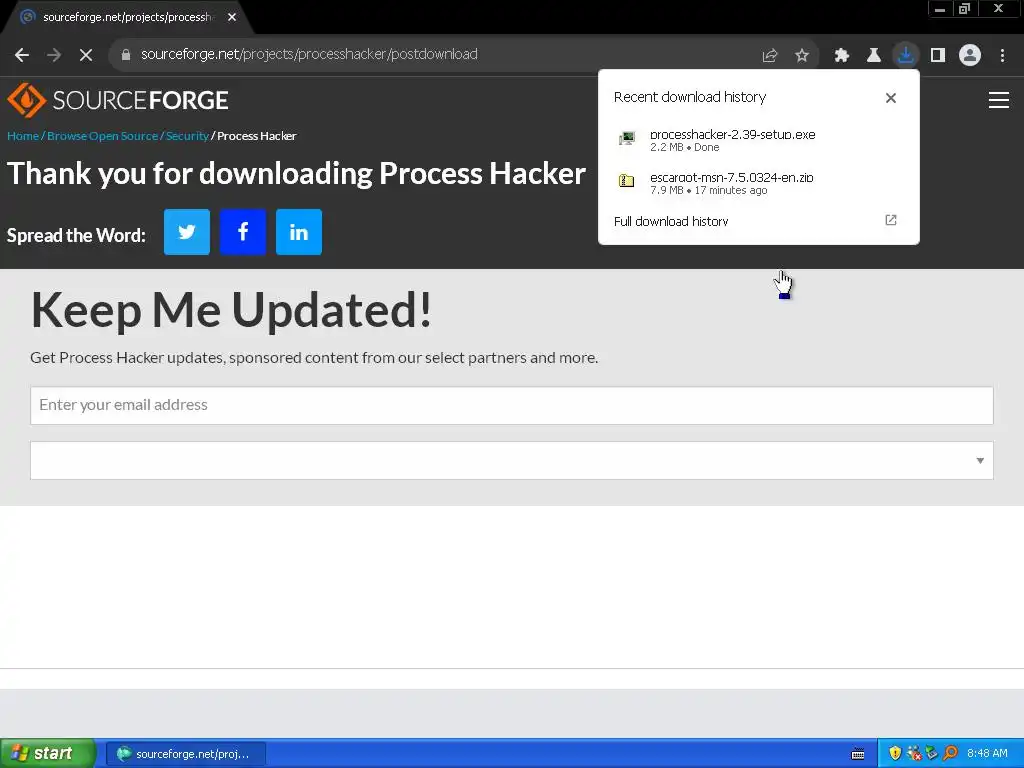Open the Windows Start menu

point(48,753)
